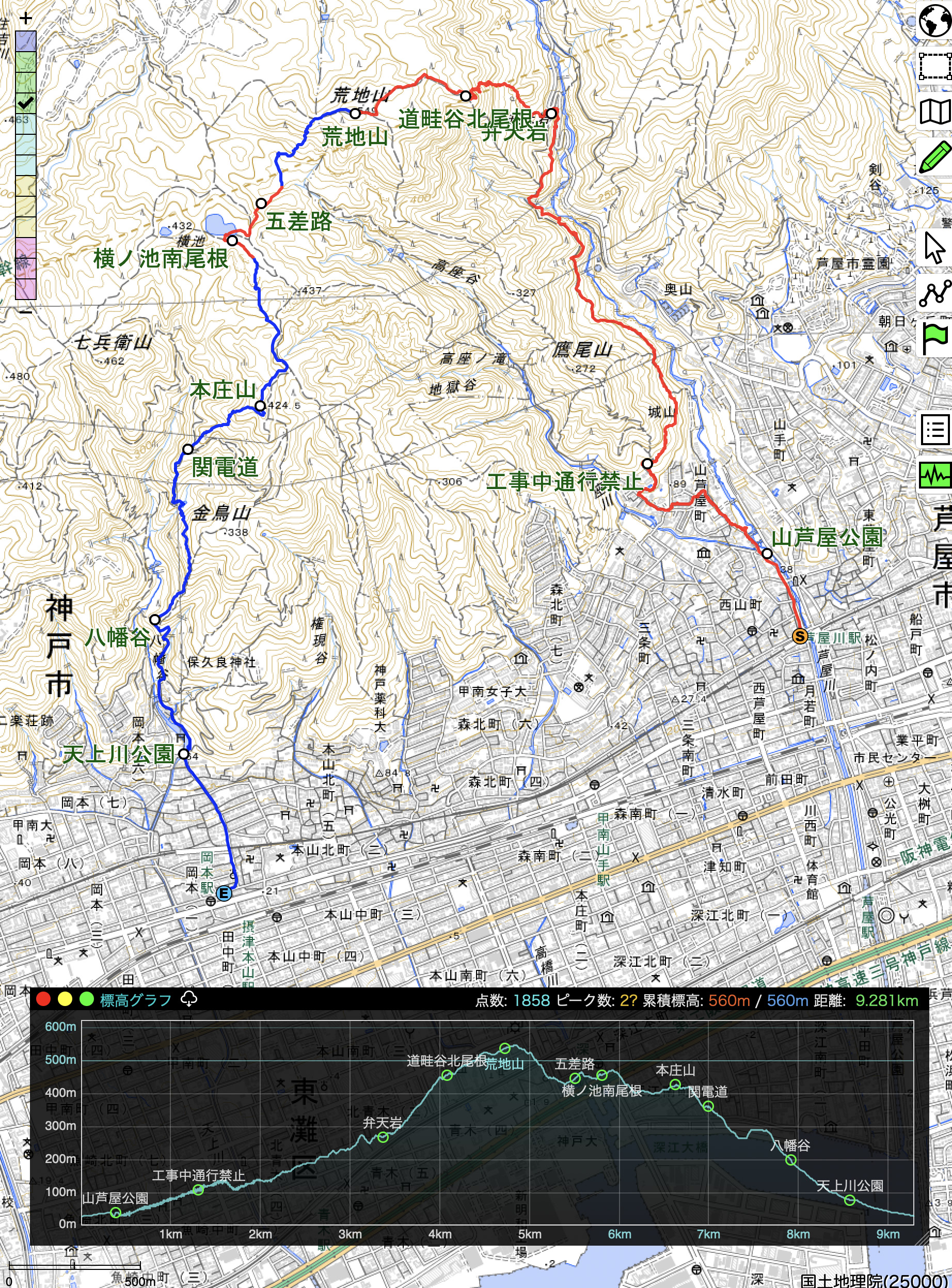Open the folded map icon
Screen dimensions: 952x1288
pyautogui.click(x=934, y=111)
